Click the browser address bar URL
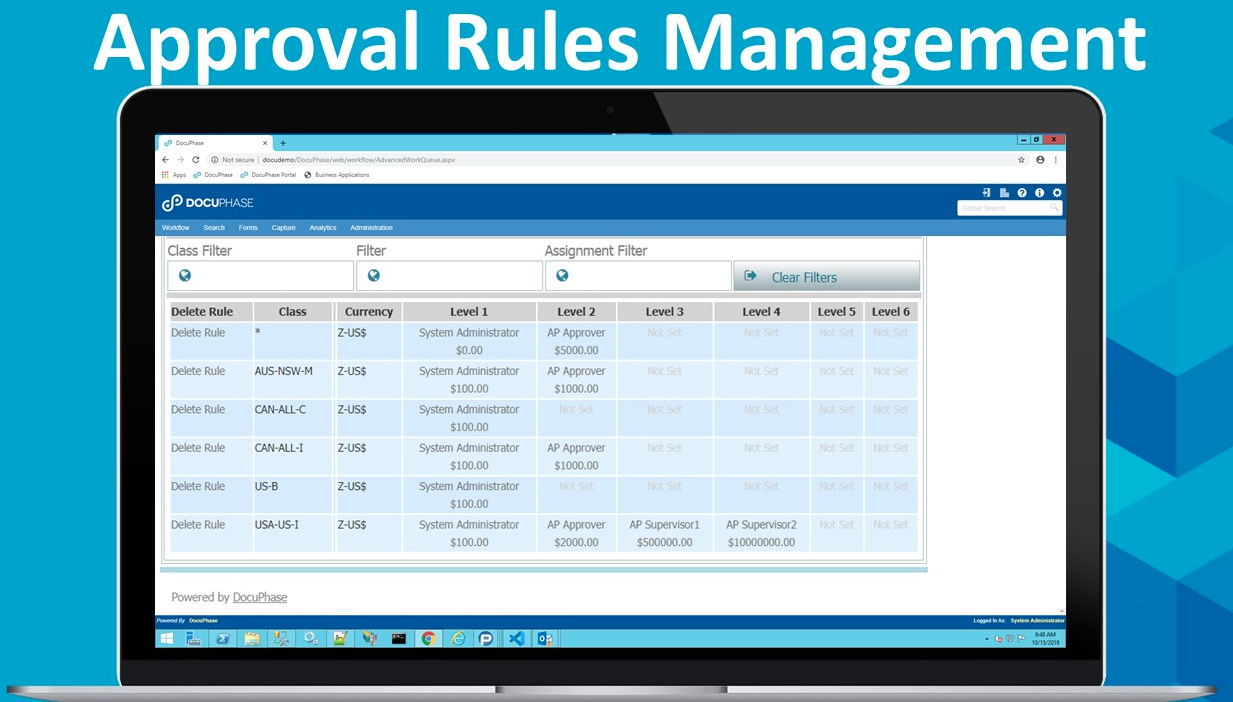1233x702 pixels. coord(358,159)
